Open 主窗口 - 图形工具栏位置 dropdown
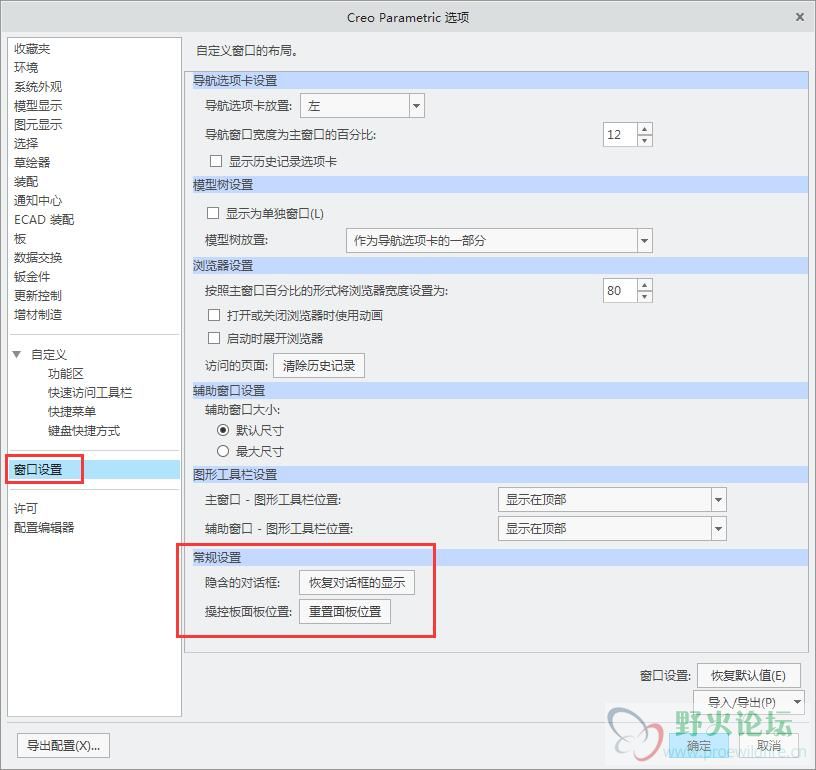Image resolution: width=816 pixels, height=770 pixels. tap(612, 500)
